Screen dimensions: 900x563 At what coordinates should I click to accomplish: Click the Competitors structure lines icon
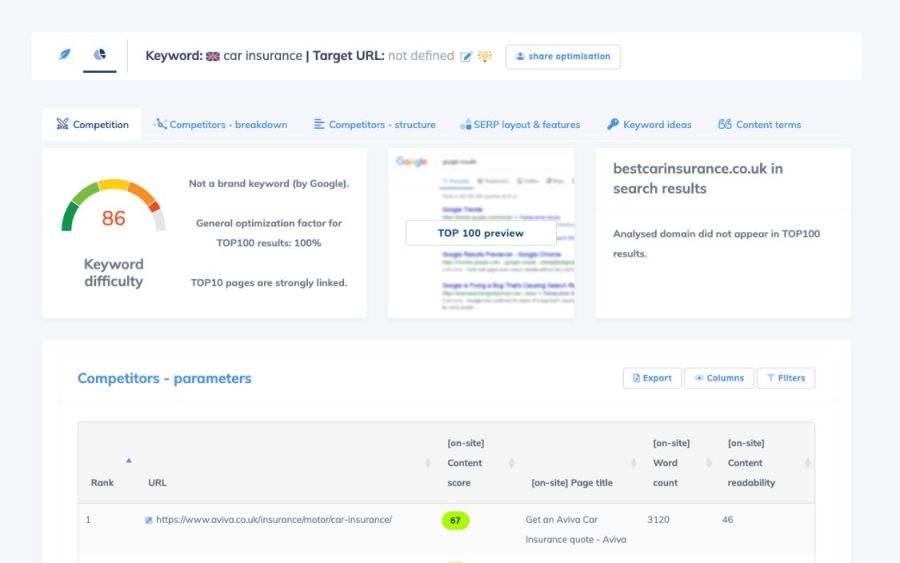(x=319, y=124)
